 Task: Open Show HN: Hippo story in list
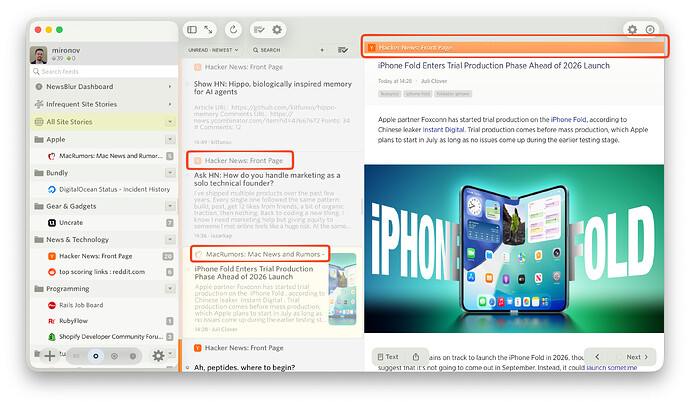272,88
